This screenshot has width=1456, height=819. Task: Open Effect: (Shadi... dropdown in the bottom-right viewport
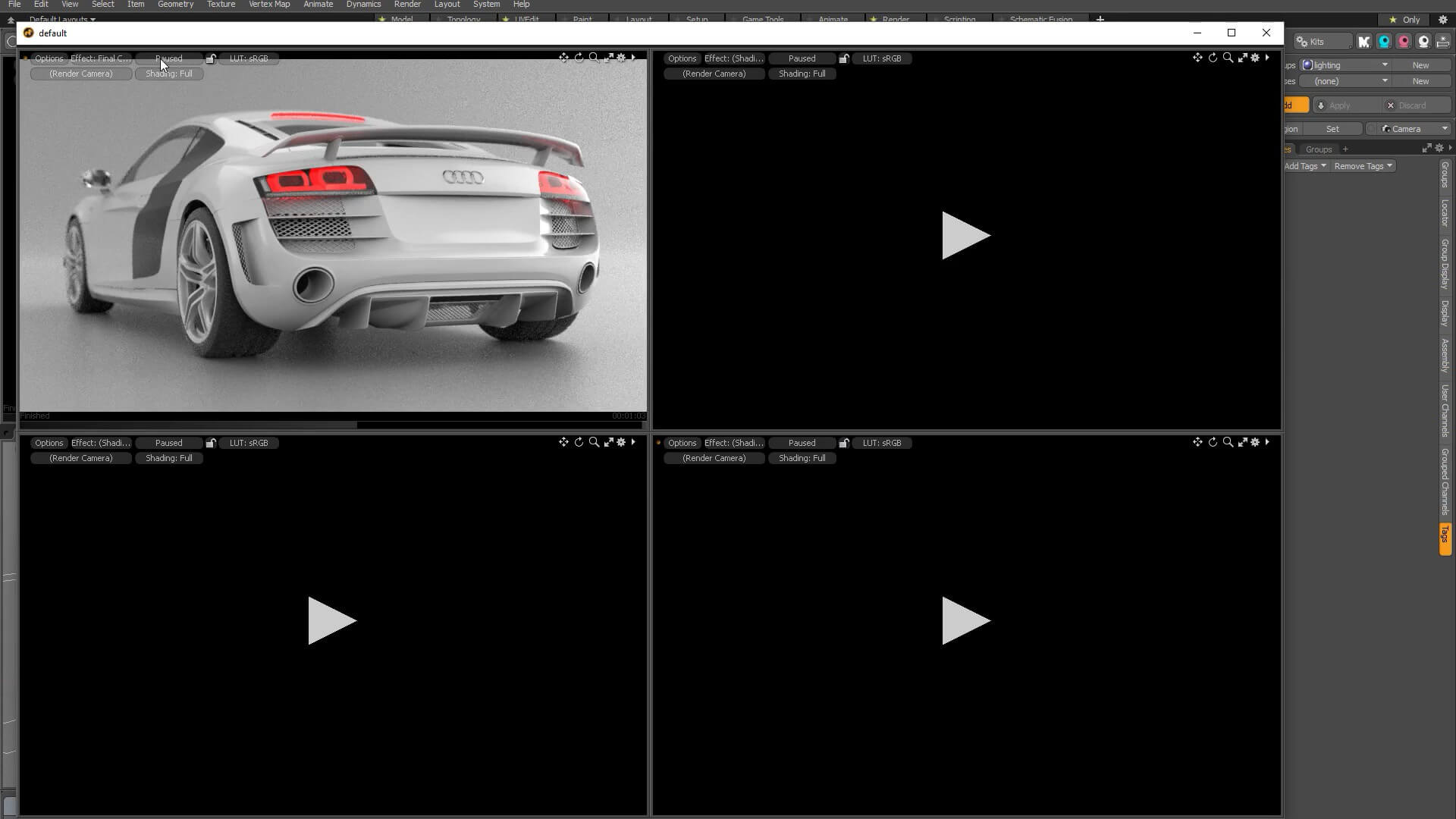click(x=733, y=443)
